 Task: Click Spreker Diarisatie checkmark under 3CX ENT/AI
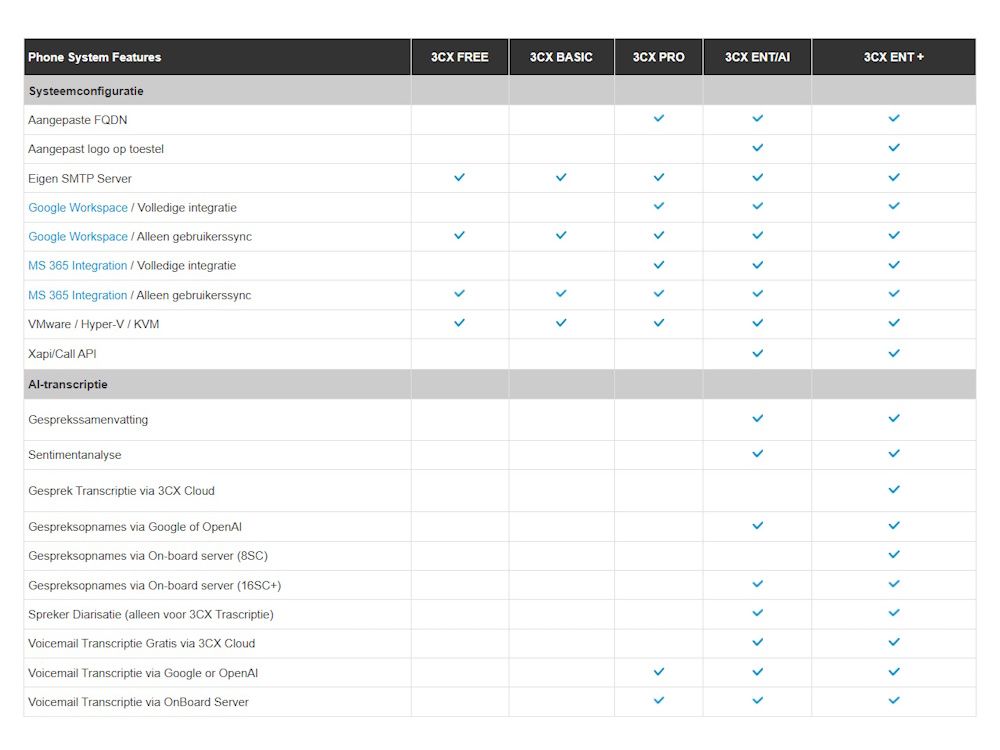(x=758, y=613)
